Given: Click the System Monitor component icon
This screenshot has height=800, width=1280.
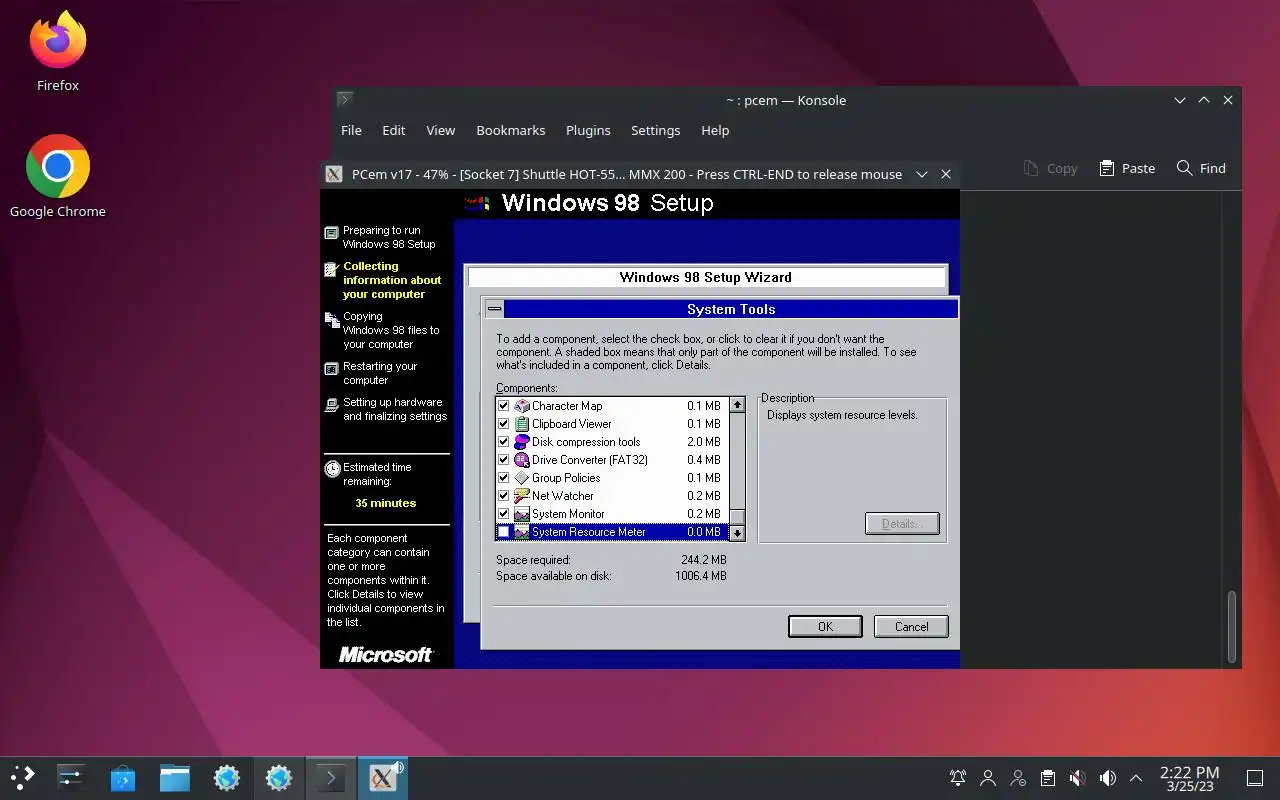Looking at the screenshot, I should click(x=522, y=514).
